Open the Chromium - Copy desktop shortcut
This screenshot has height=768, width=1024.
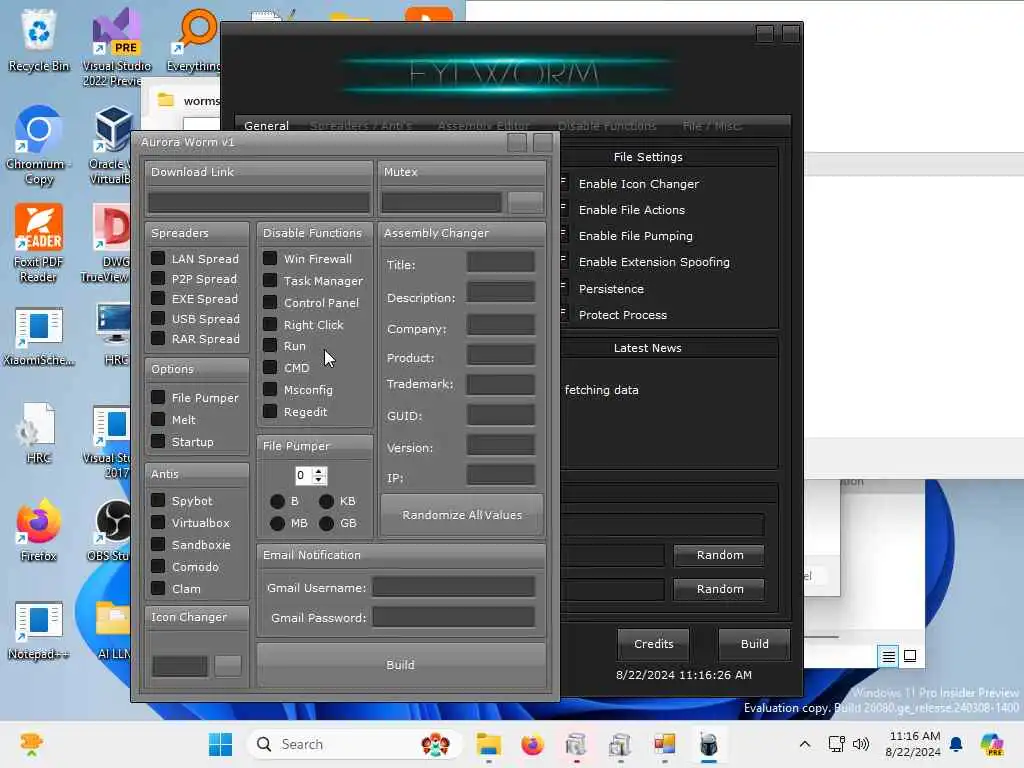[39, 145]
